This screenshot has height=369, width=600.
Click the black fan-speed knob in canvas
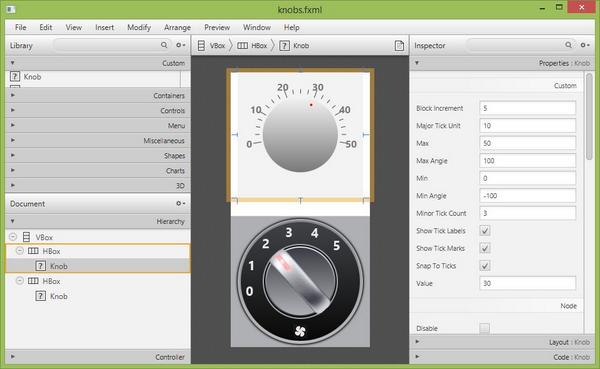coord(300,281)
